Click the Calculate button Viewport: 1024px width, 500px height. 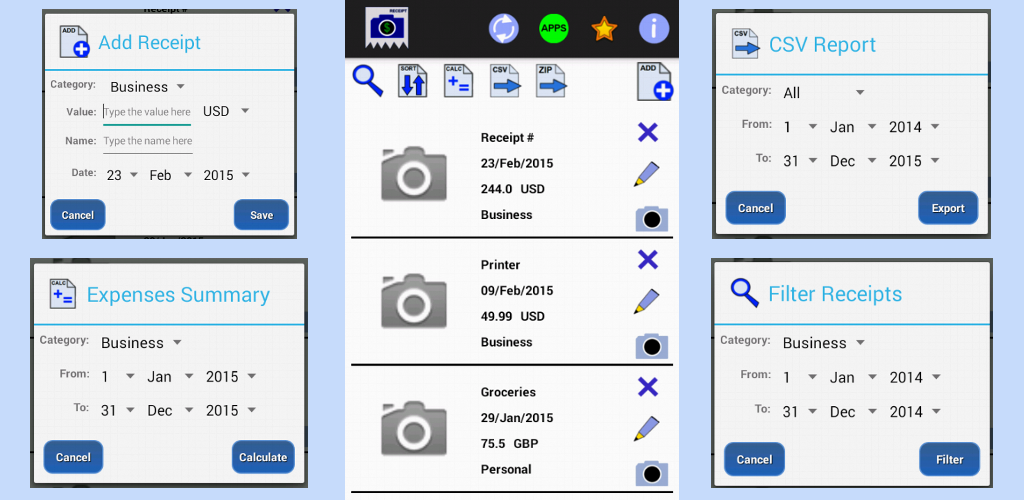point(263,457)
